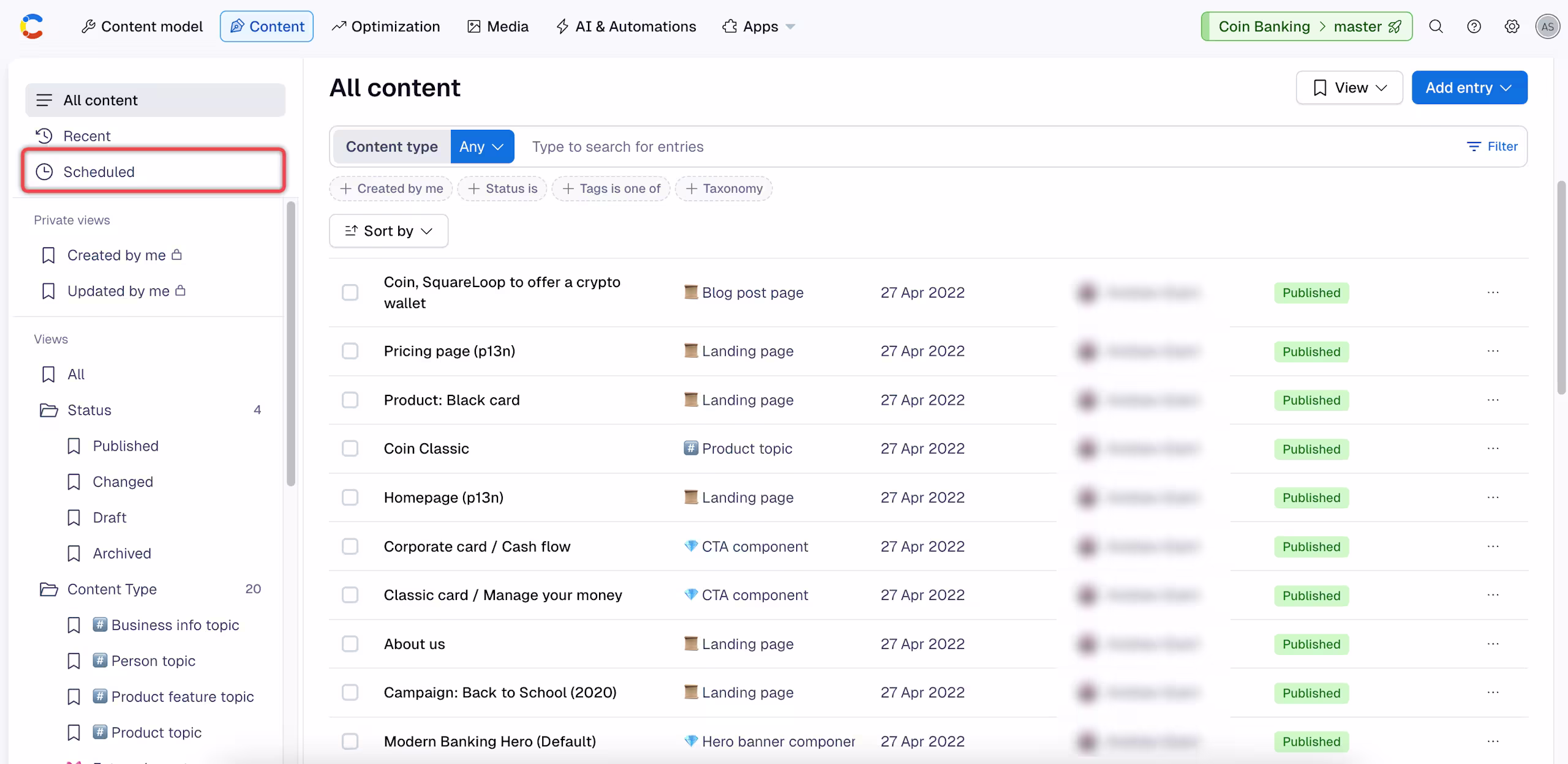Check the box for Coin, SquareLoop entry
This screenshot has width=1568, height=764.
350,293
